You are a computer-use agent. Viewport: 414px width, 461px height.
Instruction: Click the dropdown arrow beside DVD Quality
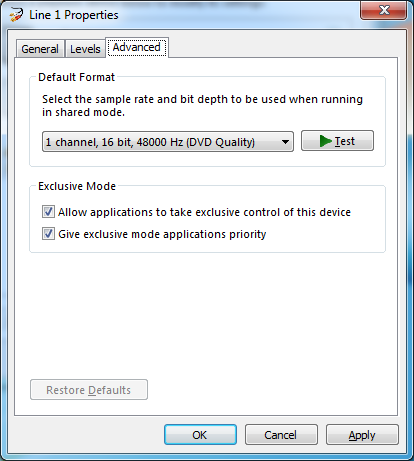285,142
